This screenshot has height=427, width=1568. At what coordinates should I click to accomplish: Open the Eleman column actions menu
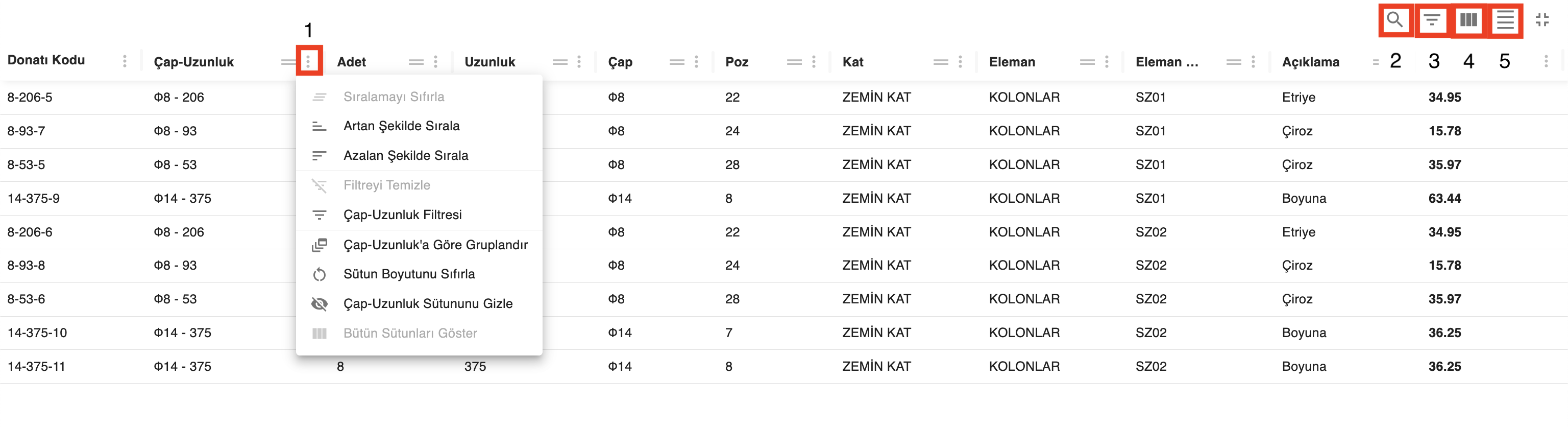point(1107,61)
